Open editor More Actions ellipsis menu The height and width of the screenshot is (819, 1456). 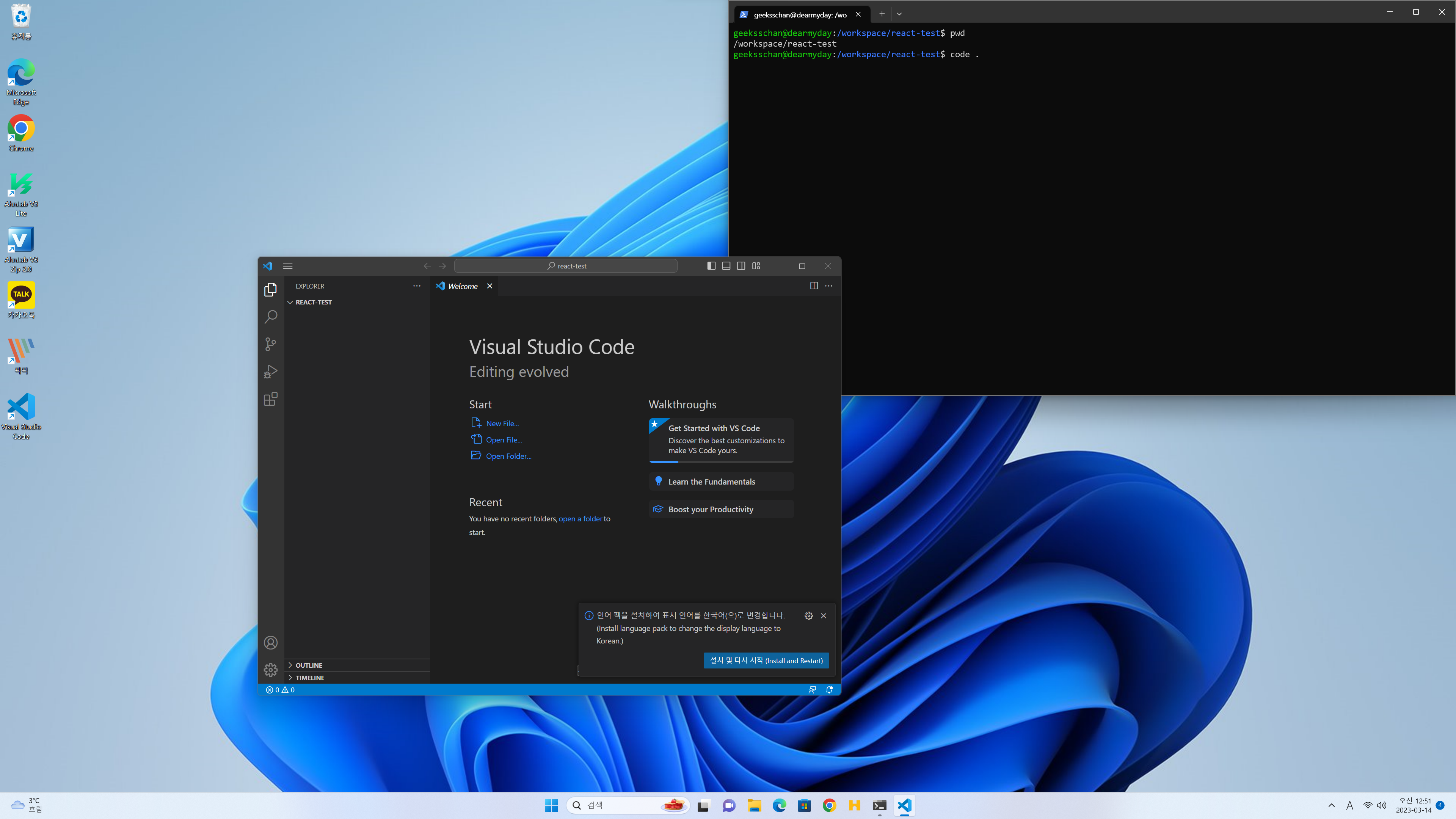[828, 286]
